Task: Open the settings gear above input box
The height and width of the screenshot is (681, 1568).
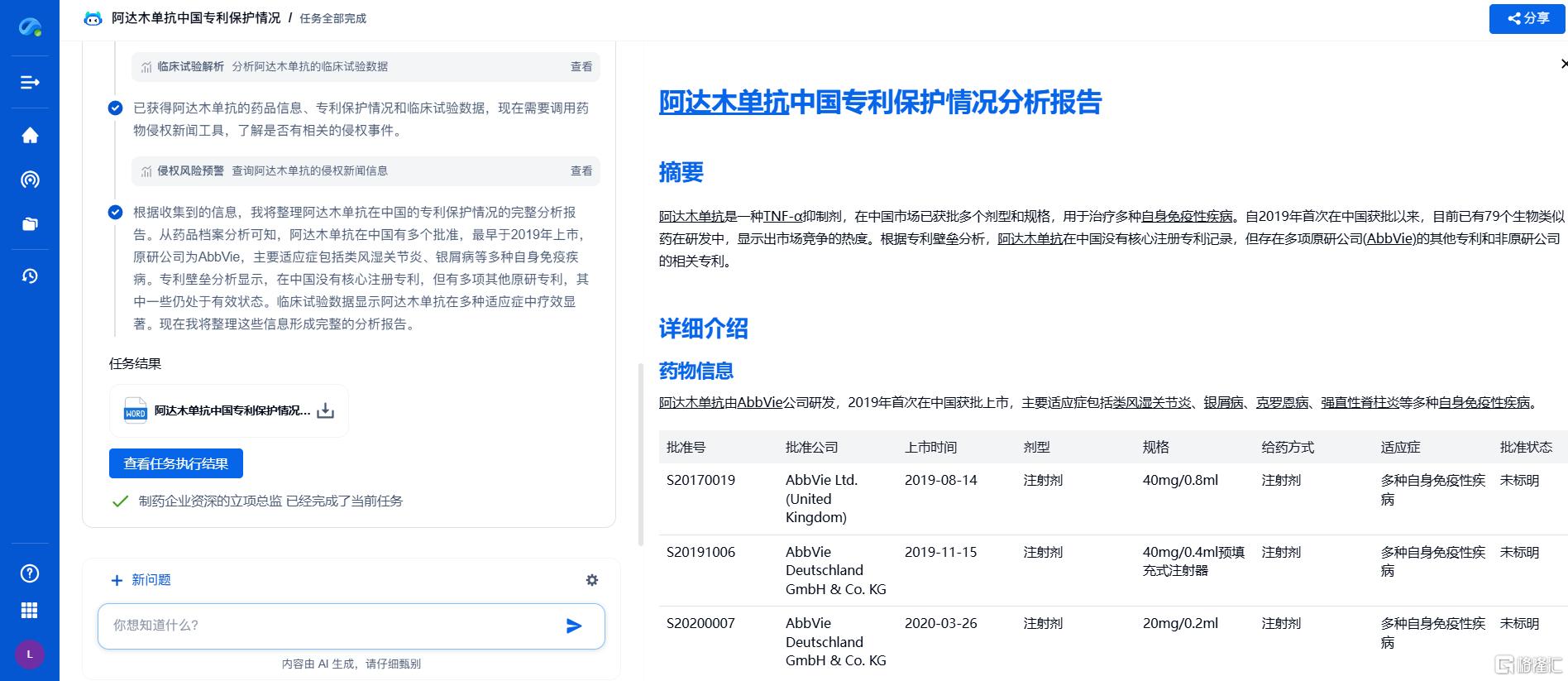Action: pyautogui.click(x=592, y=580)
